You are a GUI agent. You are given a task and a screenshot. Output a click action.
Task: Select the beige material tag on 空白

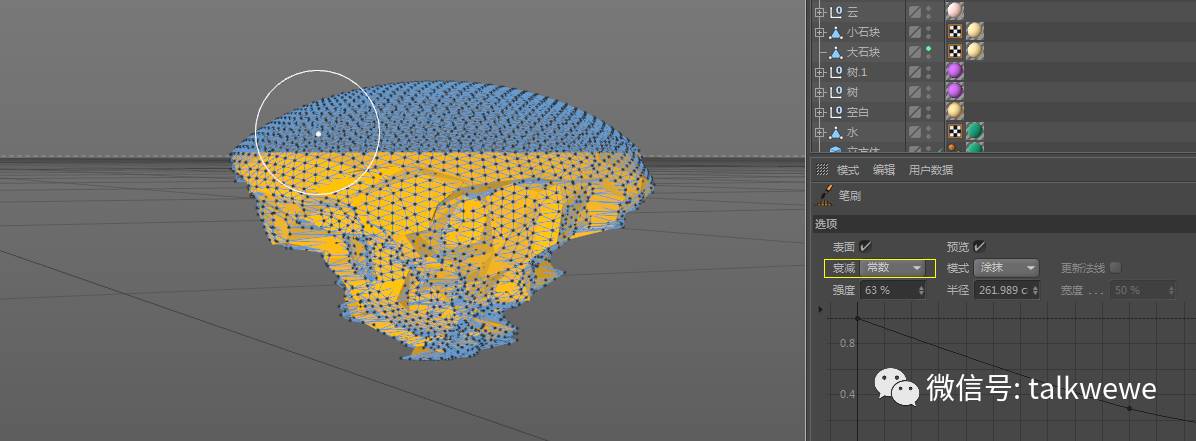coord(954,111)
